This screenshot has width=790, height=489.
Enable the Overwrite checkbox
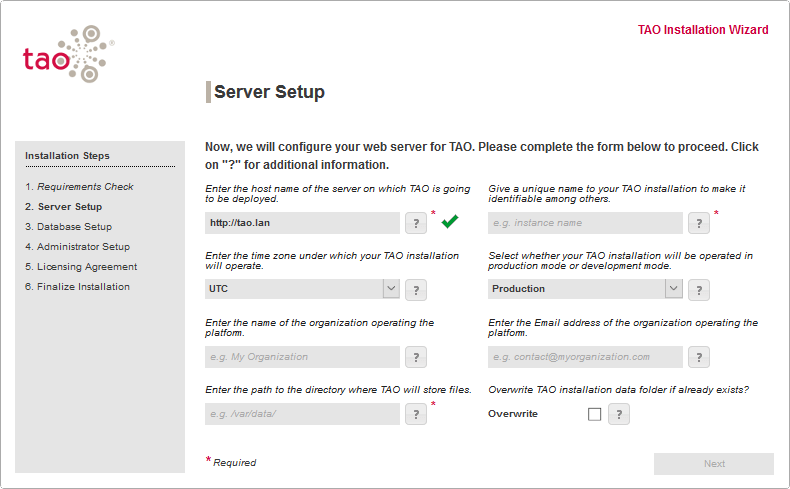595,414
